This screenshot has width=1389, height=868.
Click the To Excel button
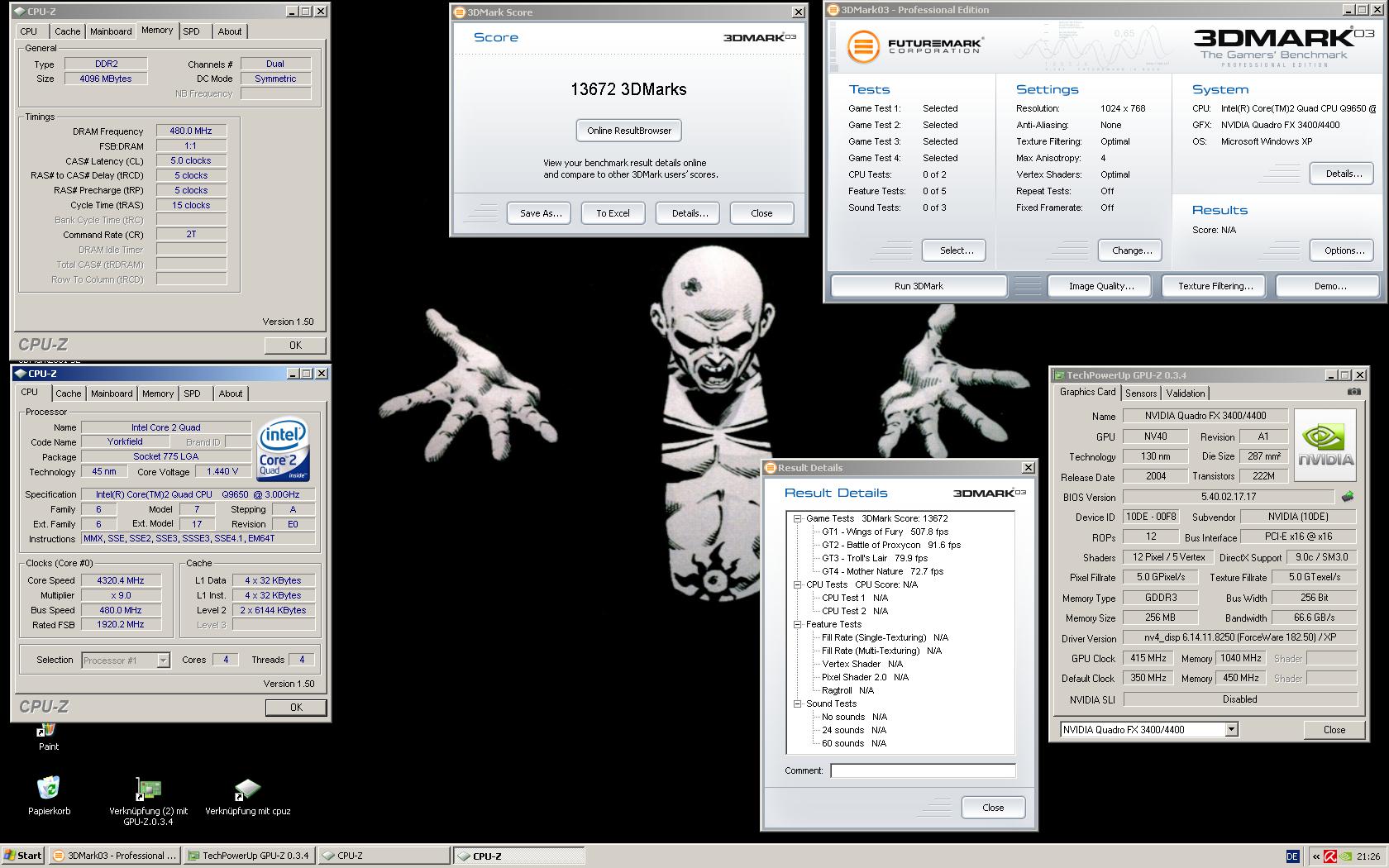613,213
